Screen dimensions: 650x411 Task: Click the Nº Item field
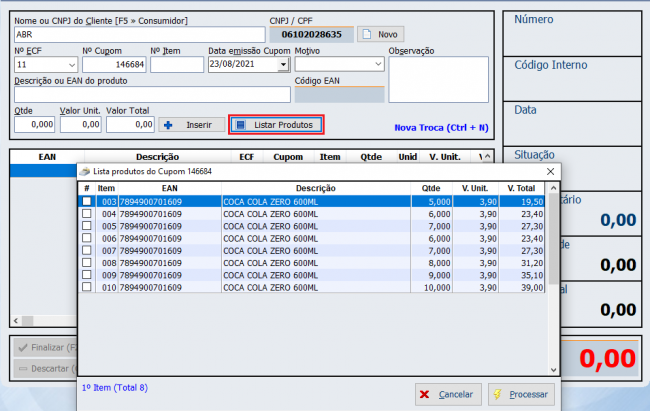177,65
